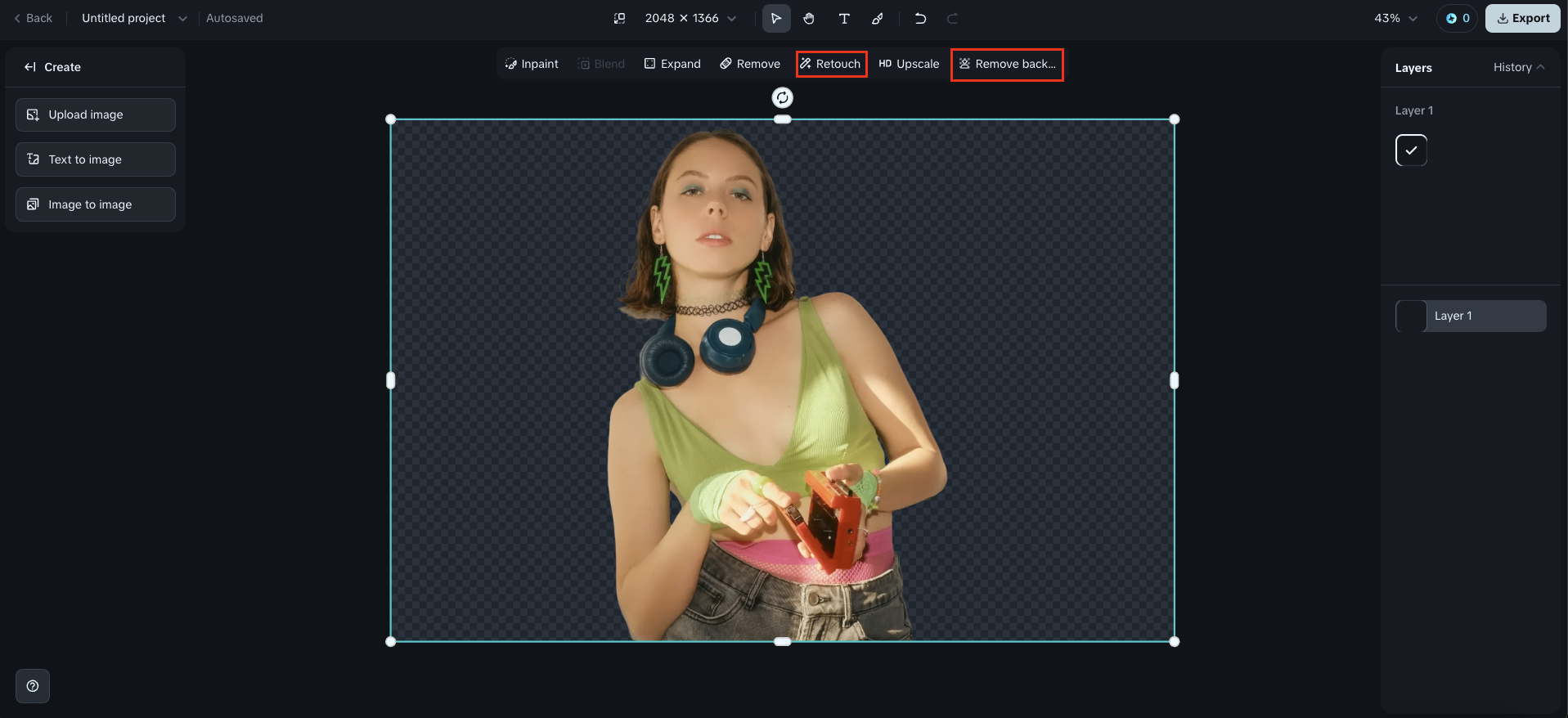This screenshot has width=1568, height=718.
Task: Select the Expand tool
Action: (x=672, y=64)
